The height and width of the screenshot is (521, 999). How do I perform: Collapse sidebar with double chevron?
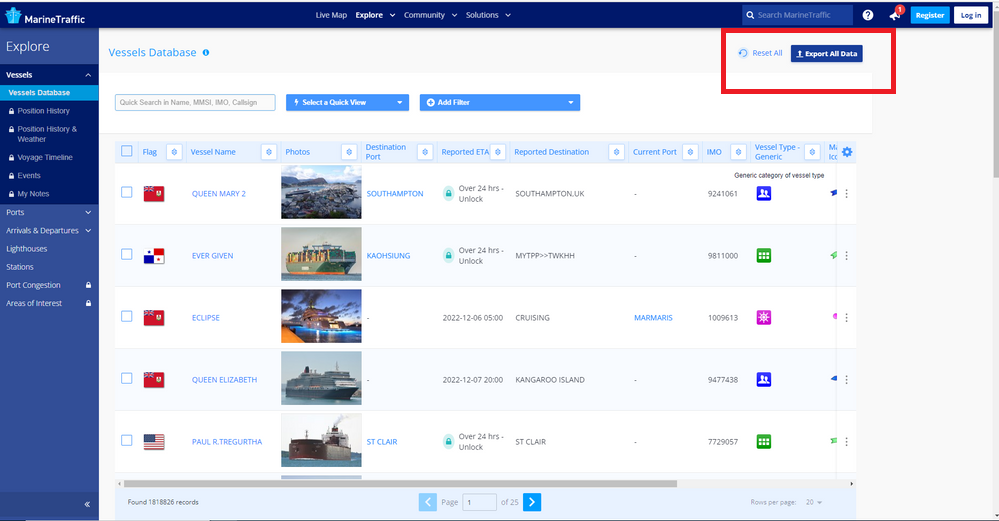point(87,504)
